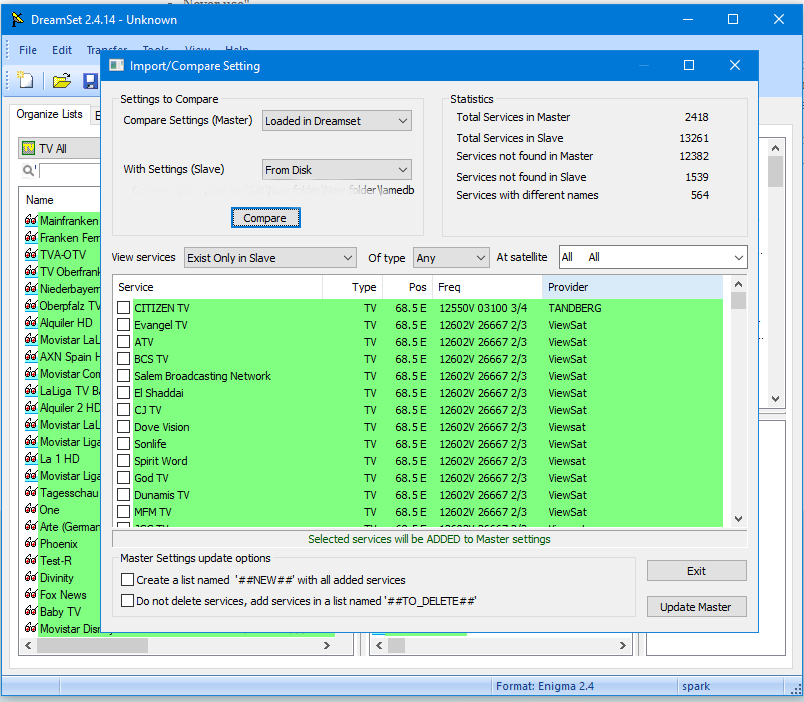Image resolution: width=804 pixels, height=702 pixels.
Task: Check the Evangel TV service checkbox
Action: coord(123,325)
